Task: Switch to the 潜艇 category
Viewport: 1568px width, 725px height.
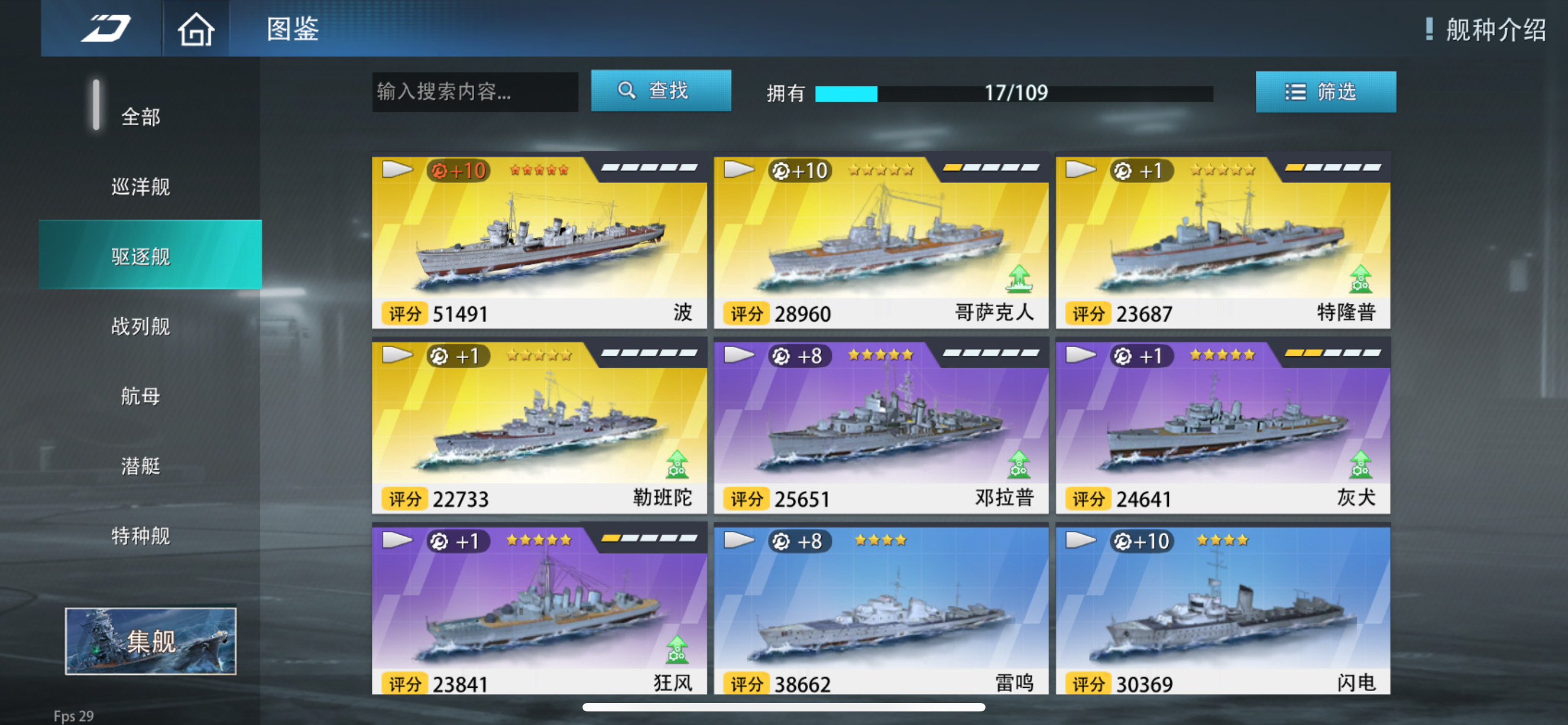Action: (x=141, y=466)
